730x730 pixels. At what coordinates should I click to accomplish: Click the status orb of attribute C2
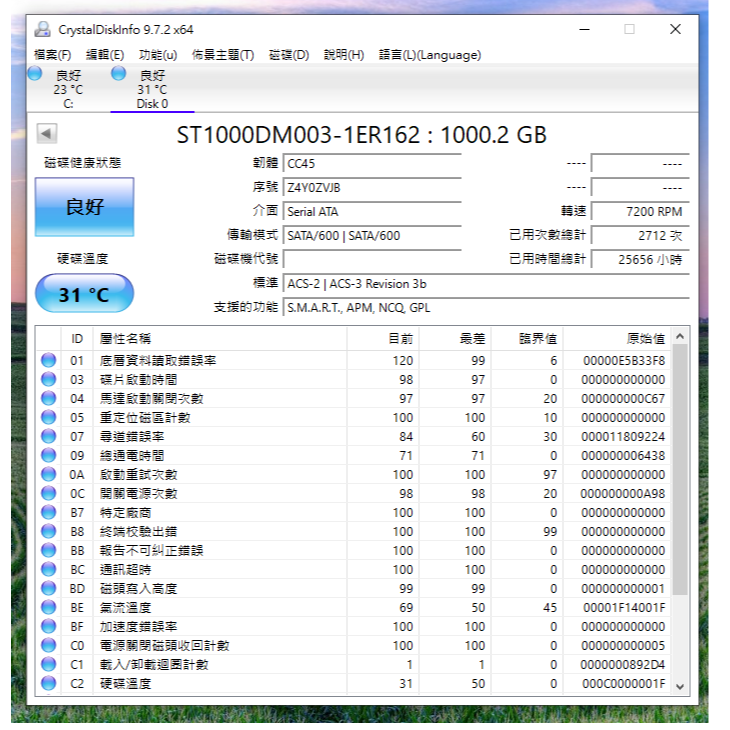48,684
